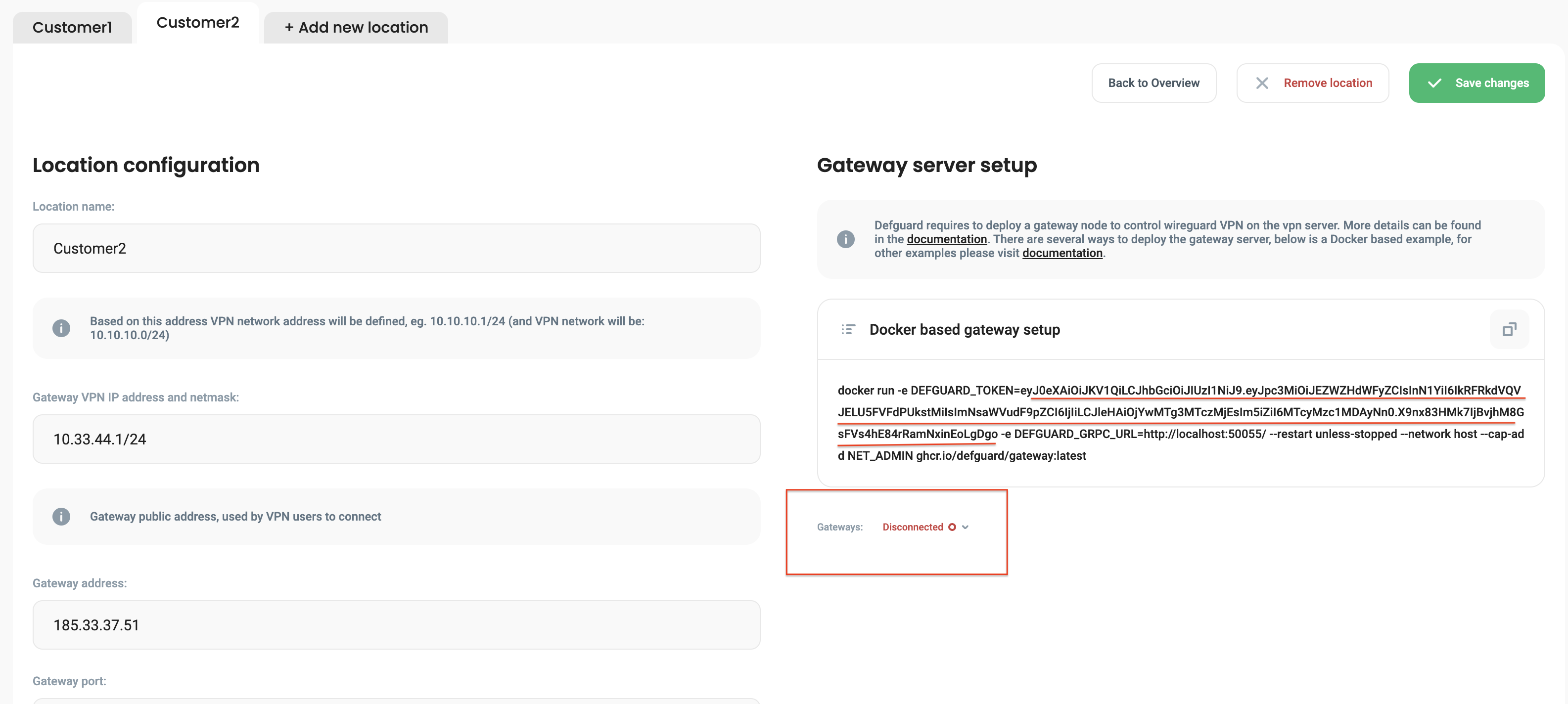Switch to the Customer1 tab
The height and width of the screenshot is (704, 1568).
click(72, 27)
